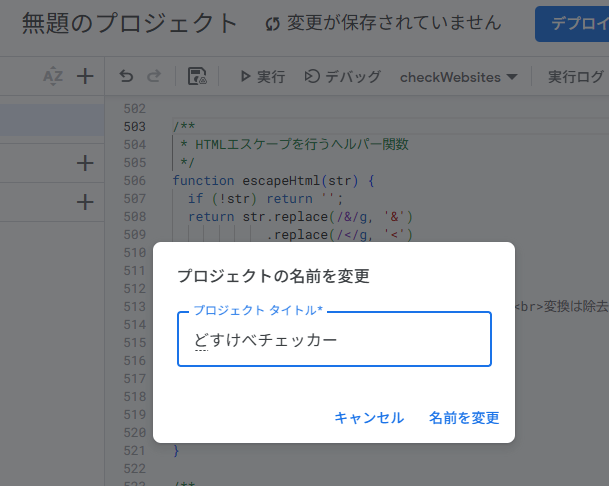Viewport: 609px width, 486px height.
Task: Select the highlighted file in the sidebar
Action: (52, 120)
